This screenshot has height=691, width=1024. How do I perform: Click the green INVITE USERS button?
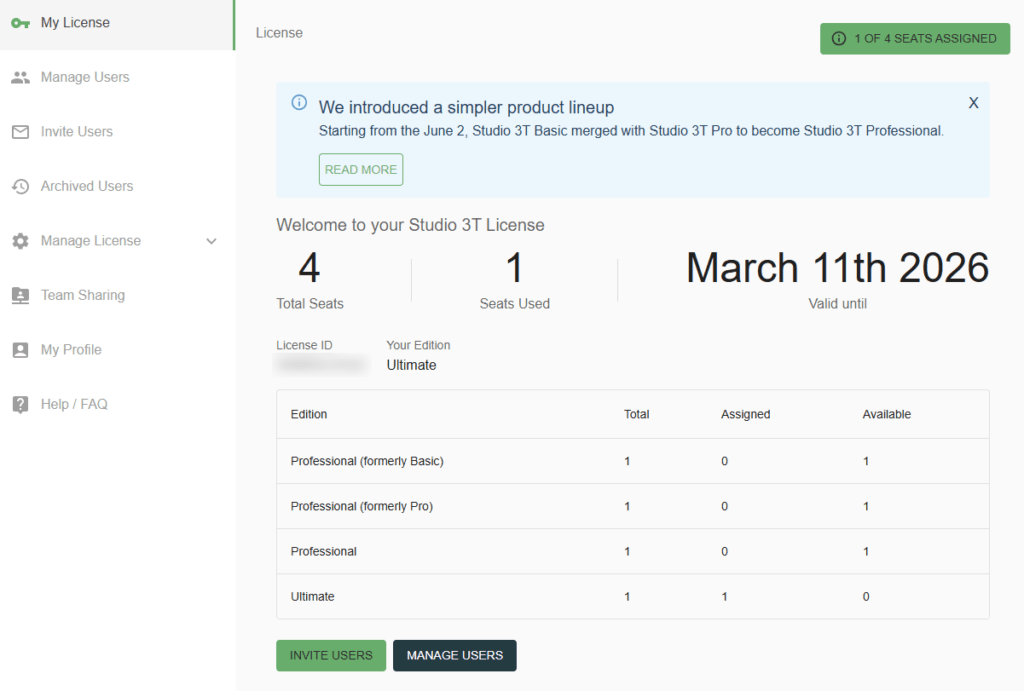coord(331,655)
